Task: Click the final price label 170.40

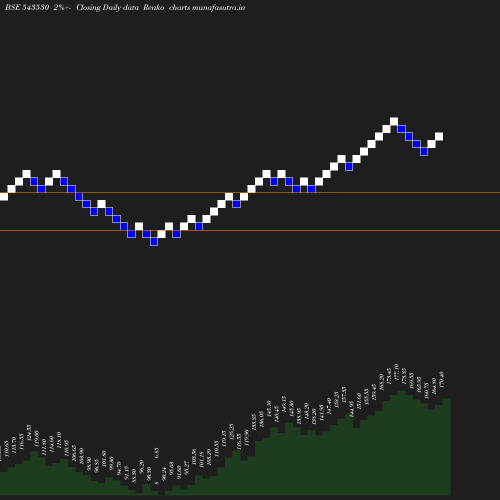Action: click(441, 379)
